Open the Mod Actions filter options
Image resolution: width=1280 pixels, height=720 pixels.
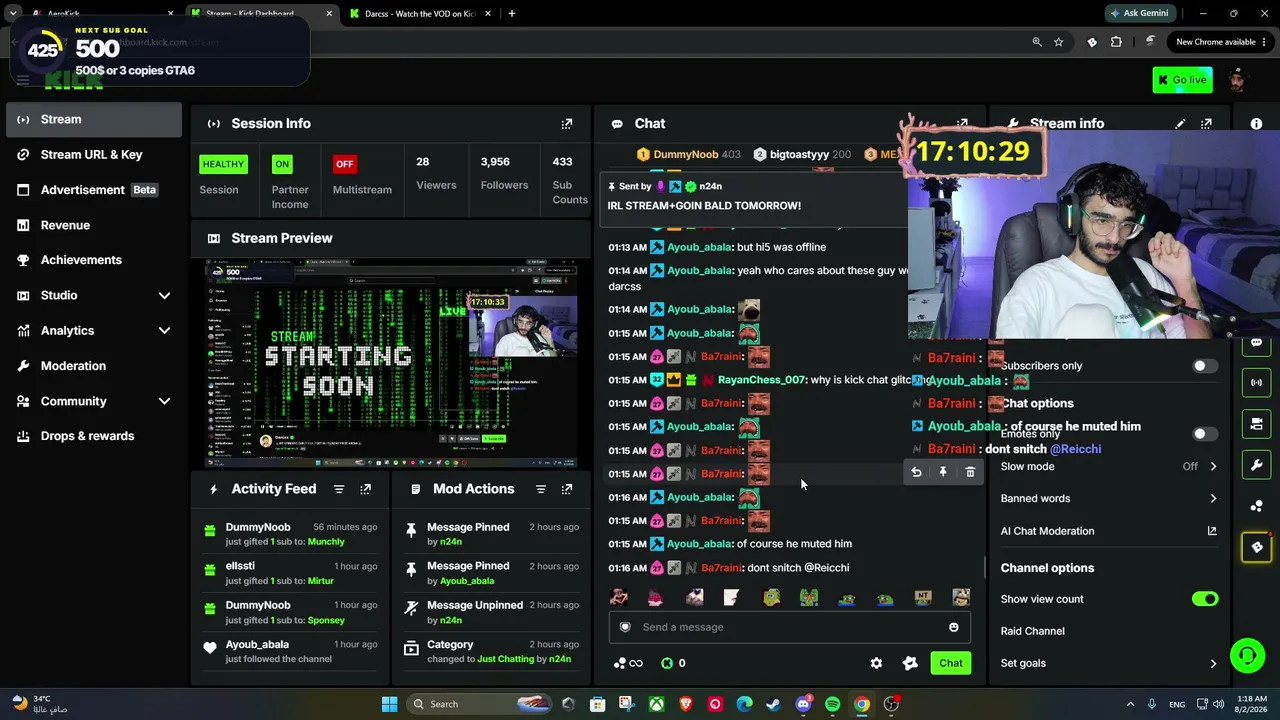[x=541, y=489]
